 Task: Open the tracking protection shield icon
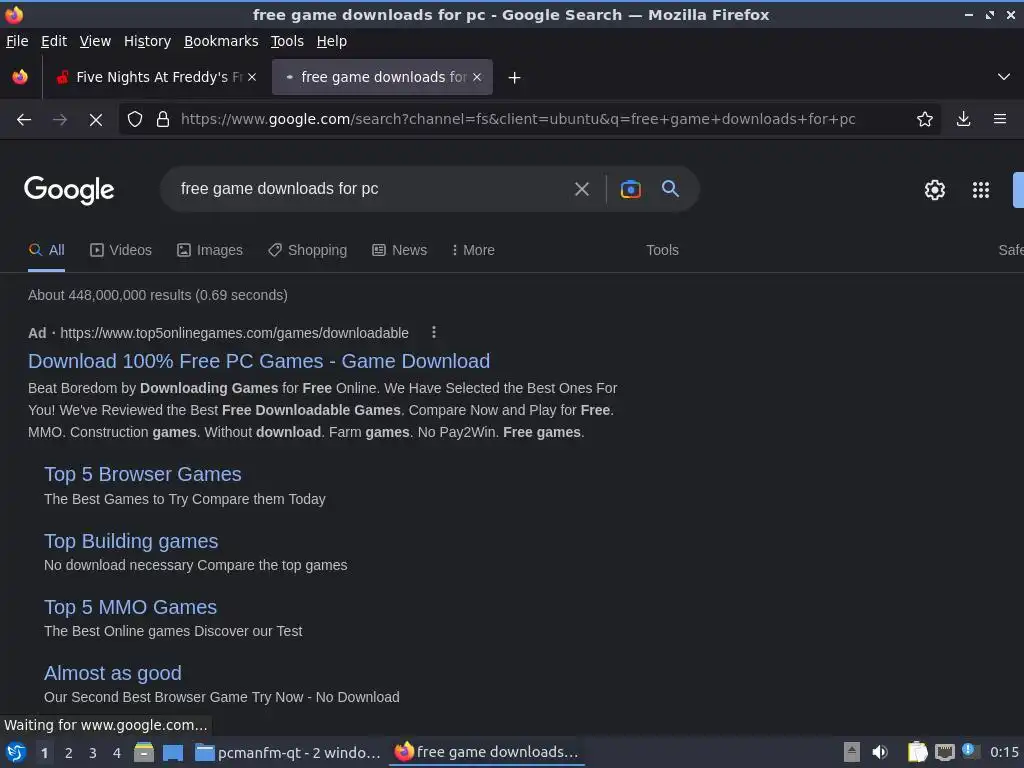pyautogui.click(x=135, y=120)
